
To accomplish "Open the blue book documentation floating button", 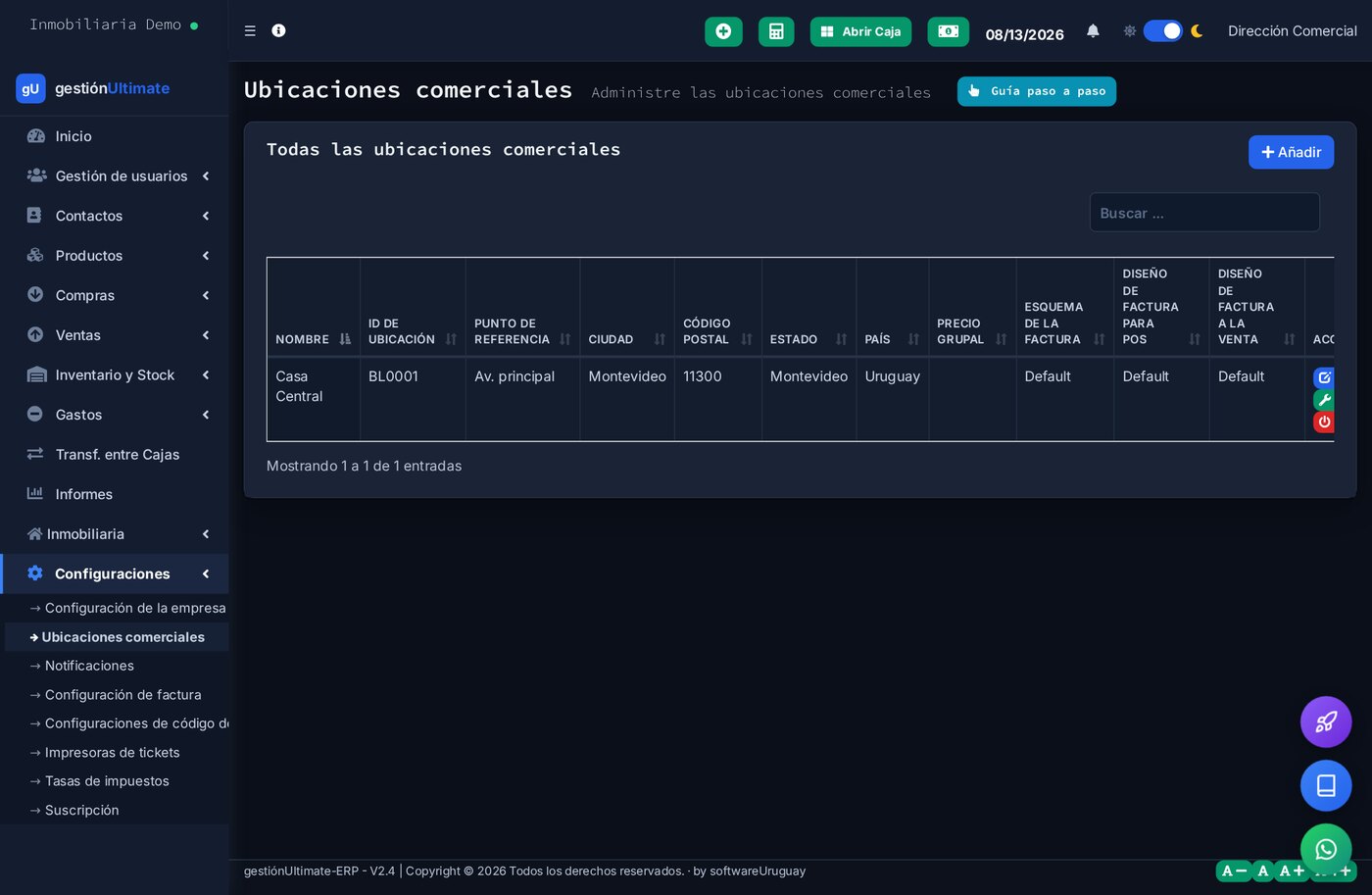I will [1326, 786].
